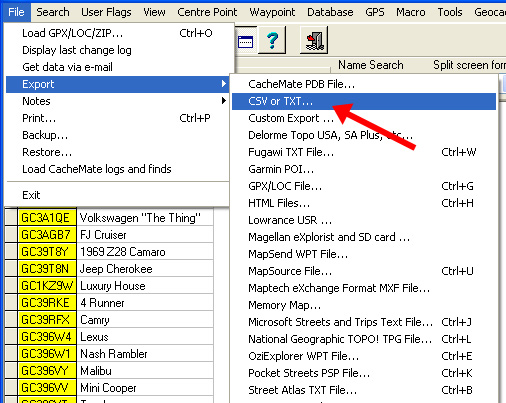This screenshot has height=403, width=506.
Task: Tick user flag checkbox for GC396W1 row
Action: click(x=11, y=354)
